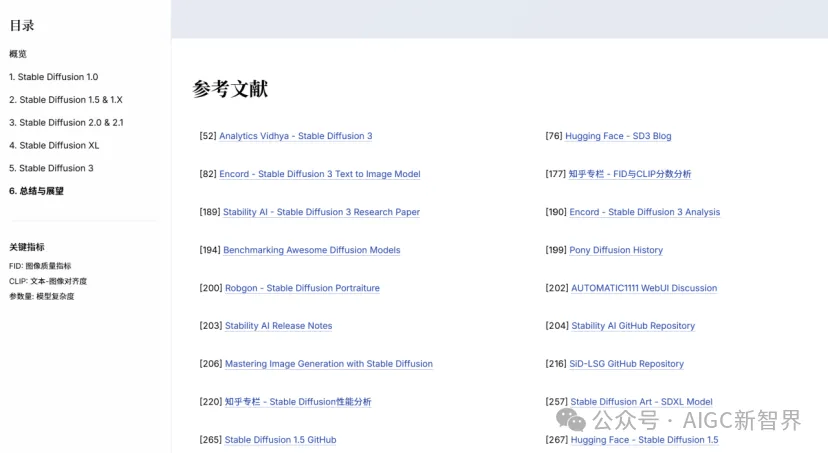Click the 目录 sidebar title
The image size is (828, 453).
[22, 25]
